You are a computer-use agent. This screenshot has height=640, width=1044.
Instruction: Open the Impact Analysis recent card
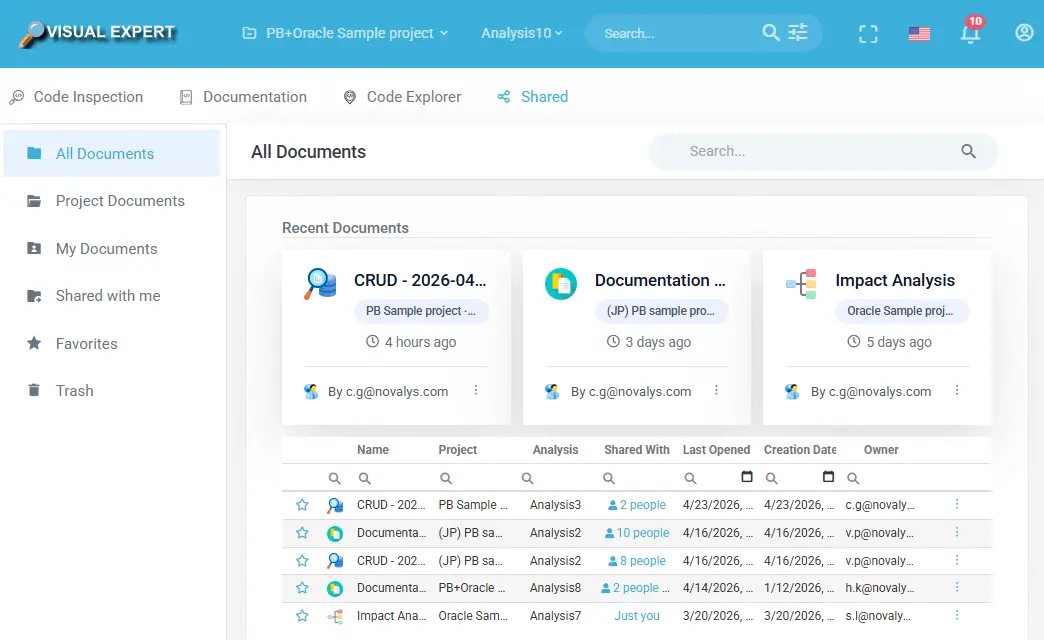[x=878, y=338]
